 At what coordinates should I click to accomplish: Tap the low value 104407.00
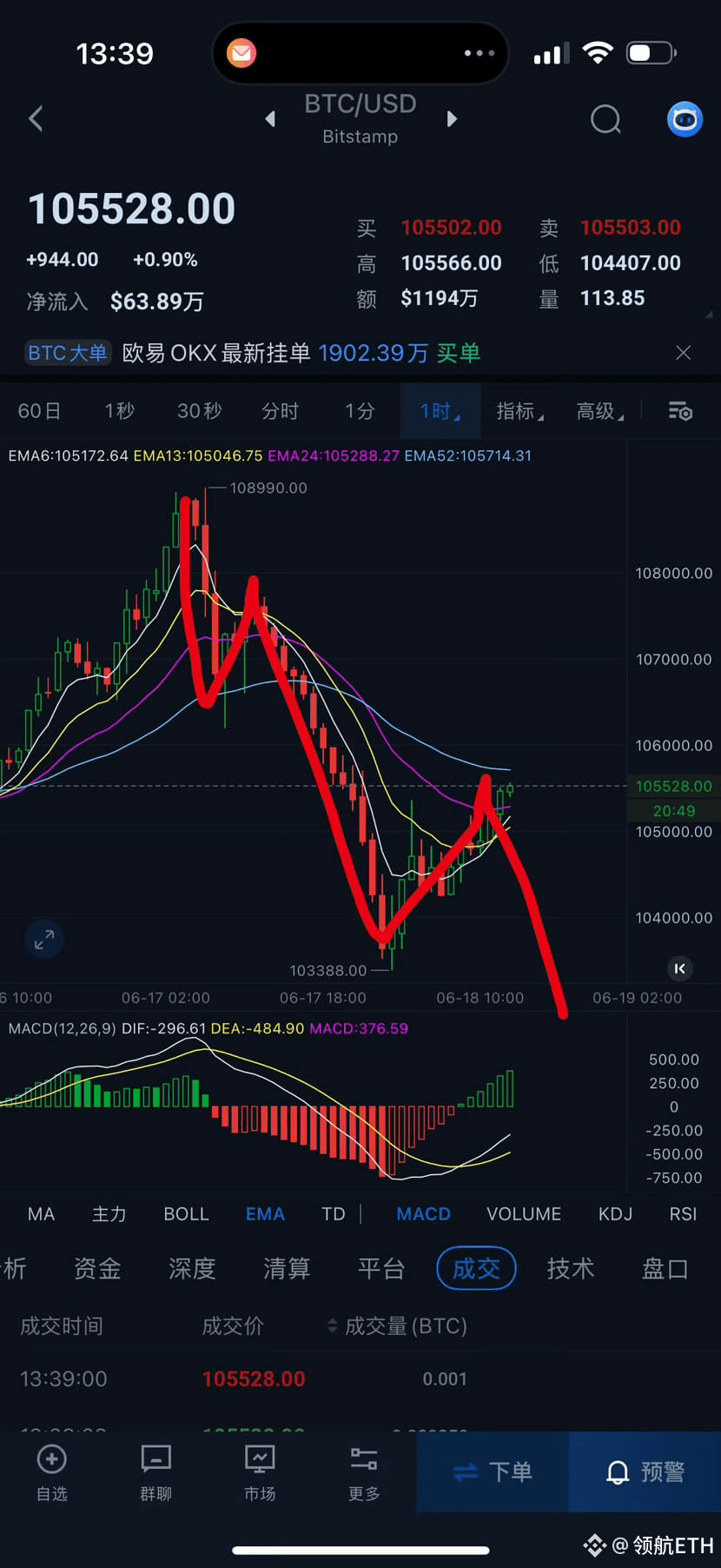tap(631, 263)
